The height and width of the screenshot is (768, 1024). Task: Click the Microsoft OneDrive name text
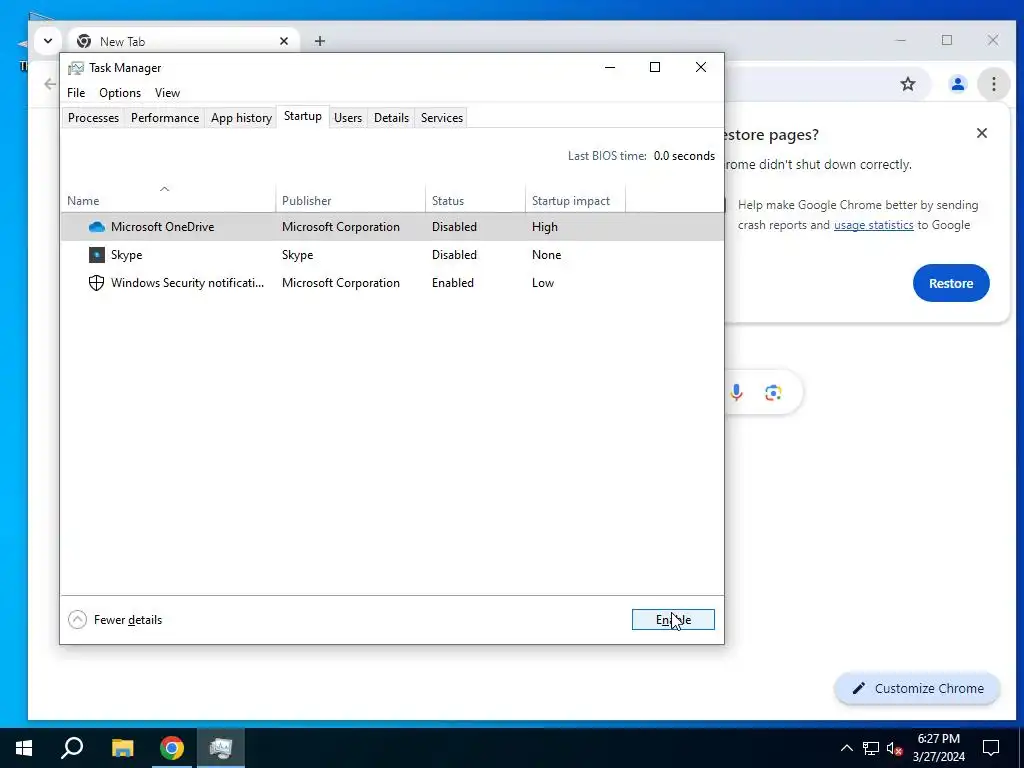tap(163, 227)
